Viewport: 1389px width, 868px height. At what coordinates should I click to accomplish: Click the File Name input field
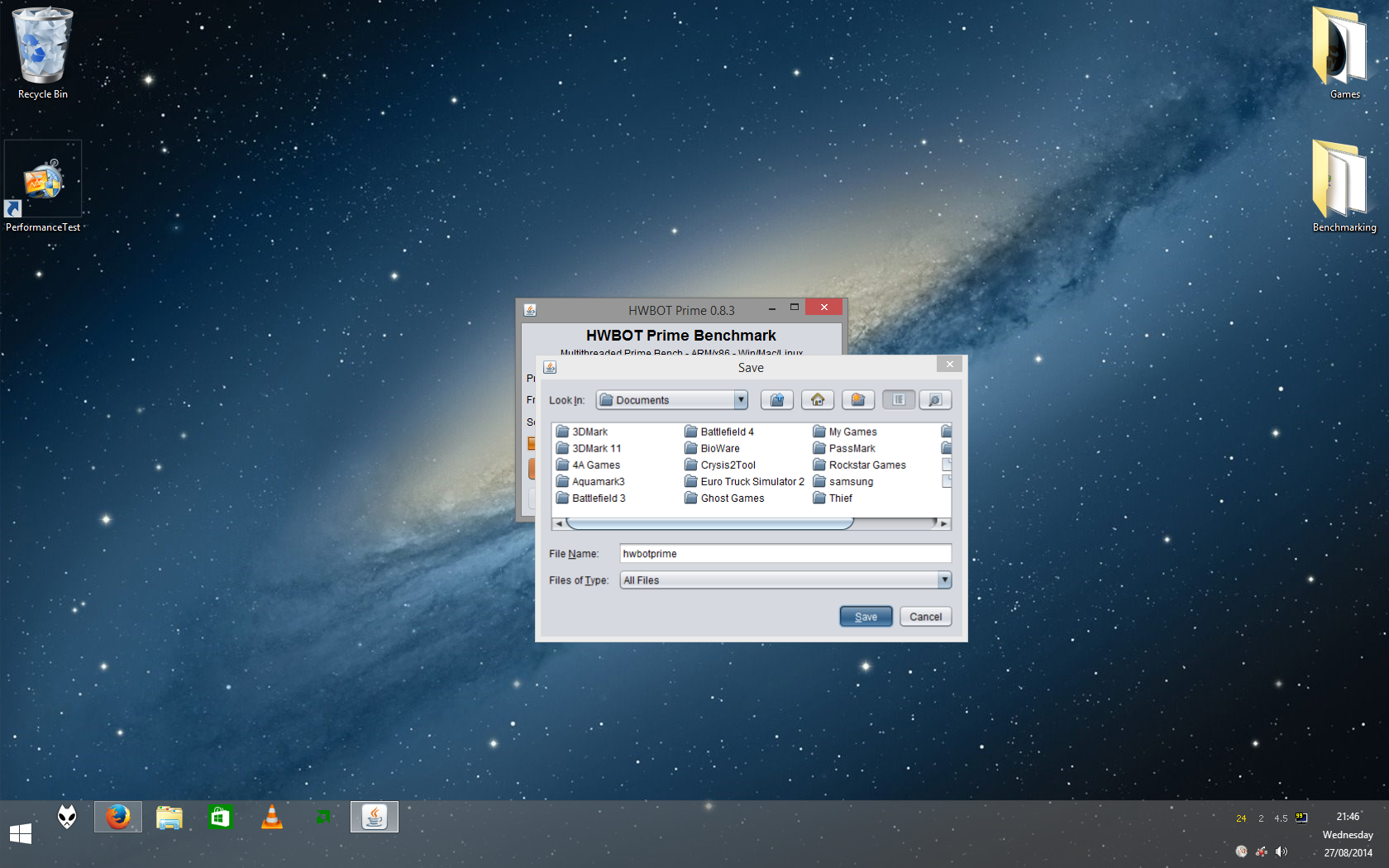tap(785, 554)
